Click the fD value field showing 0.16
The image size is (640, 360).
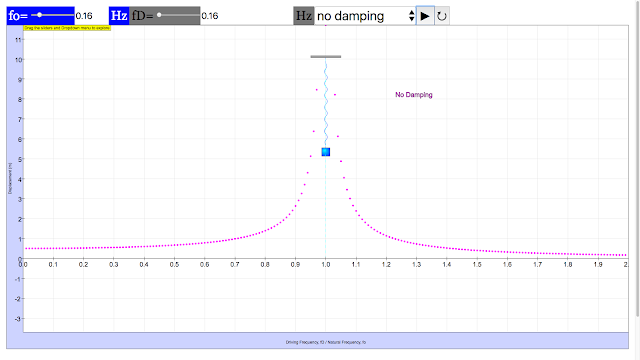point(210,16)
